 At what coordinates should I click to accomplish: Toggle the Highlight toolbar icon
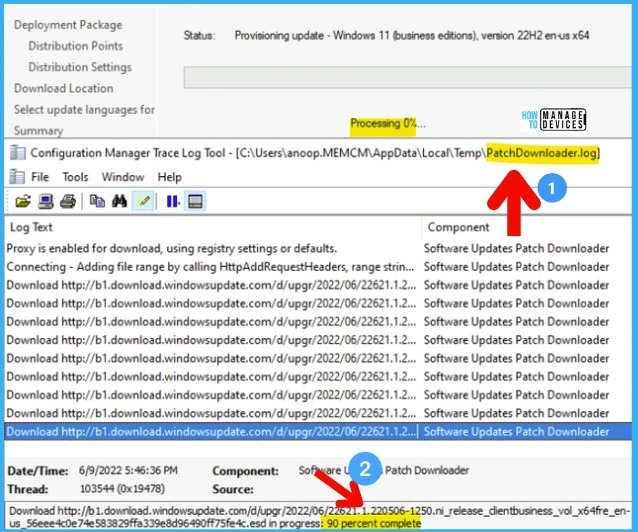pos(143,201)
